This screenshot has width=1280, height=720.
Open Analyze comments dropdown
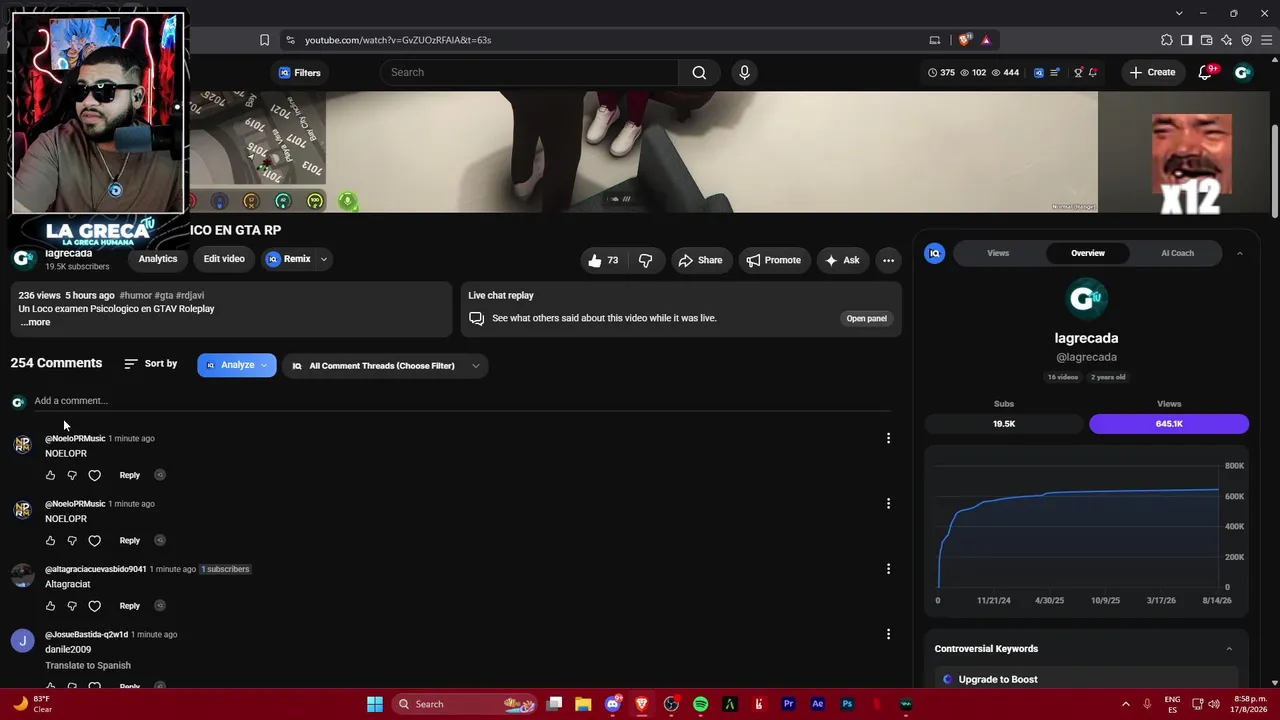(x=237, y=365)
